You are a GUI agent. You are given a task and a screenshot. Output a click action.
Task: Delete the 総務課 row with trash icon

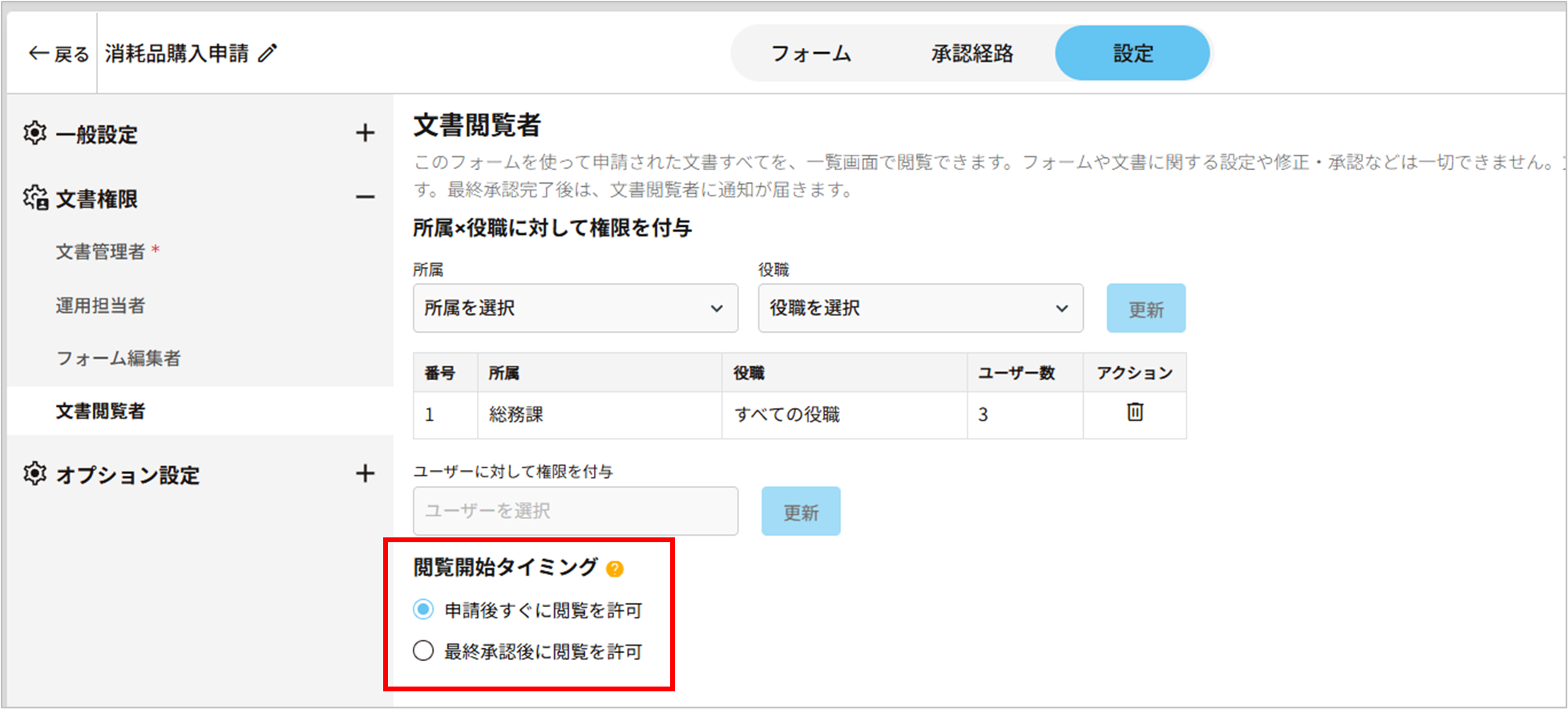tap(1134, 412)
